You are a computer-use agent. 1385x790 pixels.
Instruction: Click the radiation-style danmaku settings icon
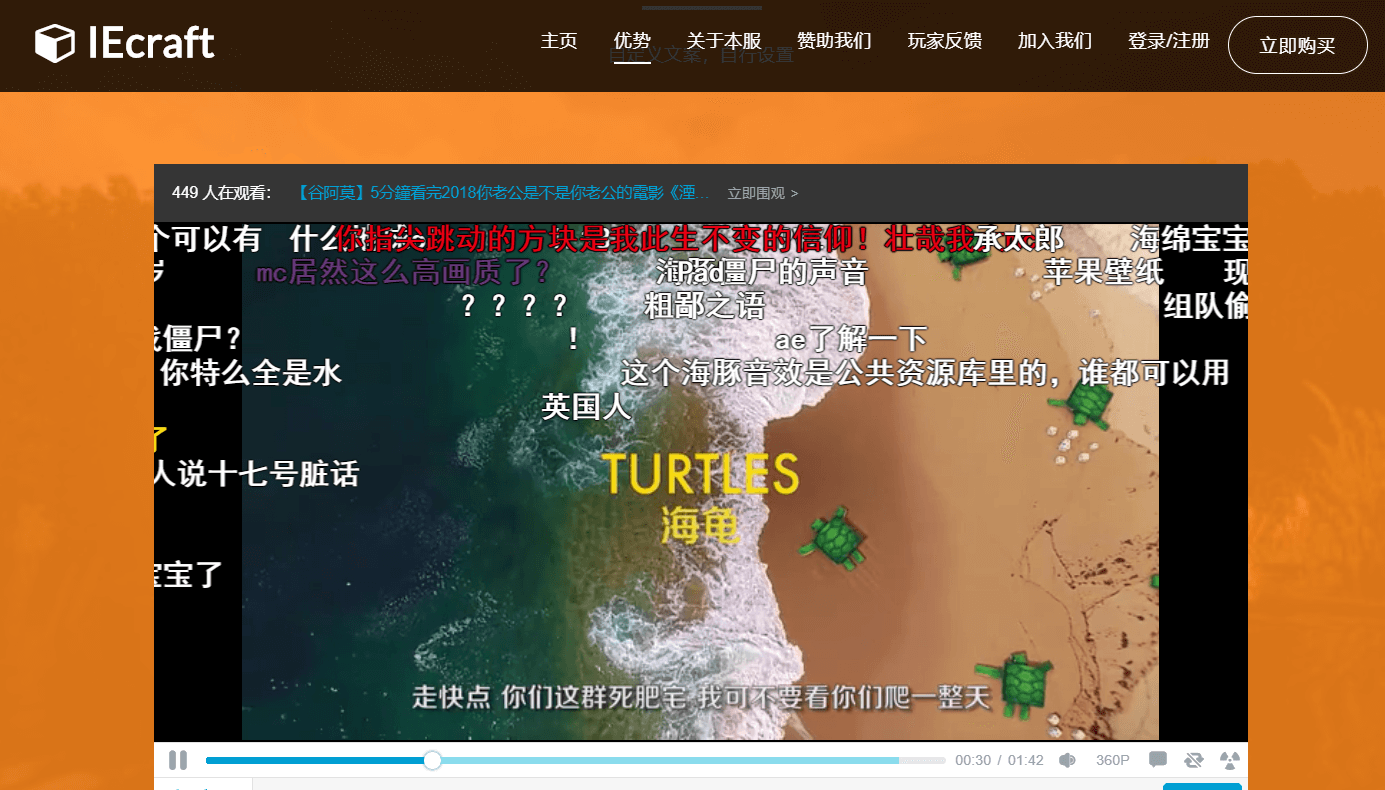(x=1229, y=760)
